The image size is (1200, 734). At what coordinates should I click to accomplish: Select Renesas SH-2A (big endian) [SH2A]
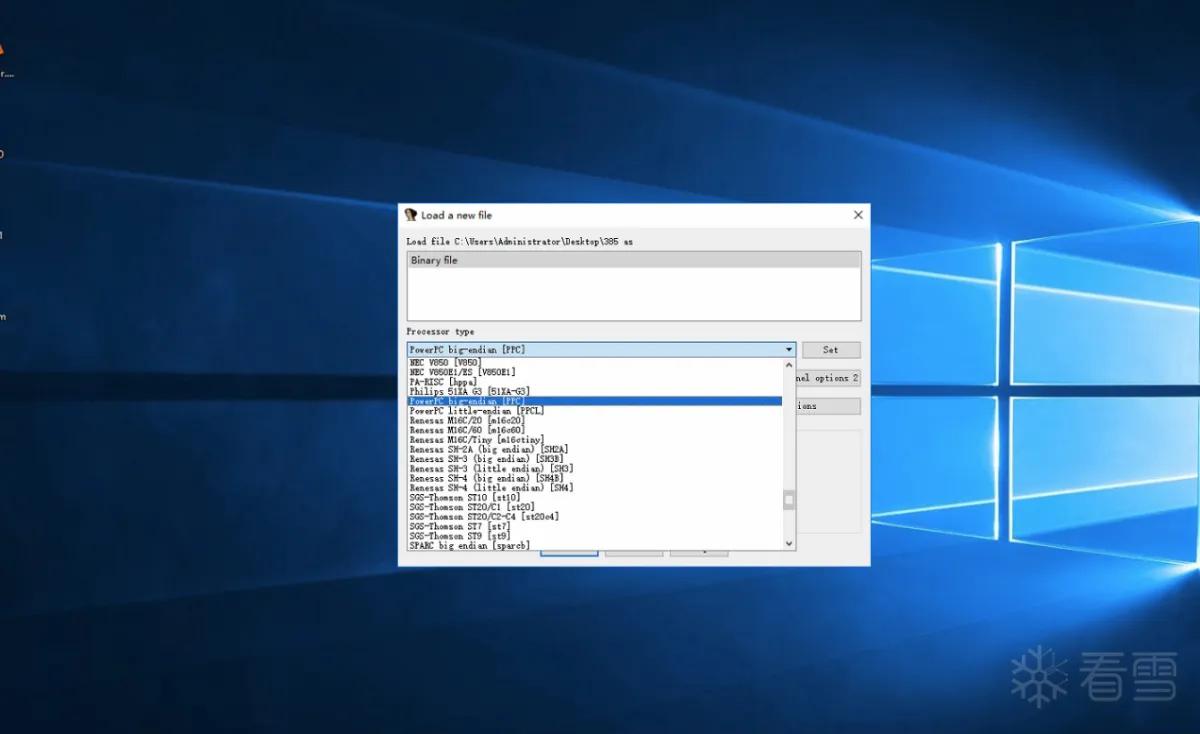pyautogui.click(x=595, y=450)
